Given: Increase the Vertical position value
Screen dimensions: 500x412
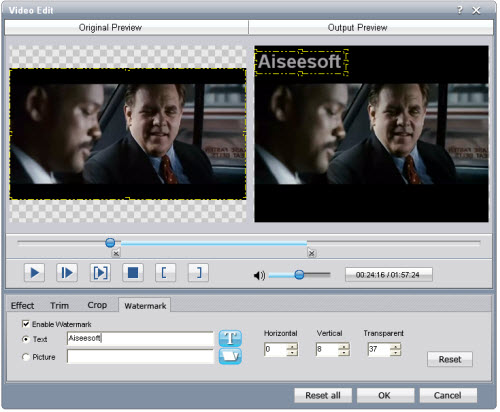Looking at the screenshot, I should (344, 346).
